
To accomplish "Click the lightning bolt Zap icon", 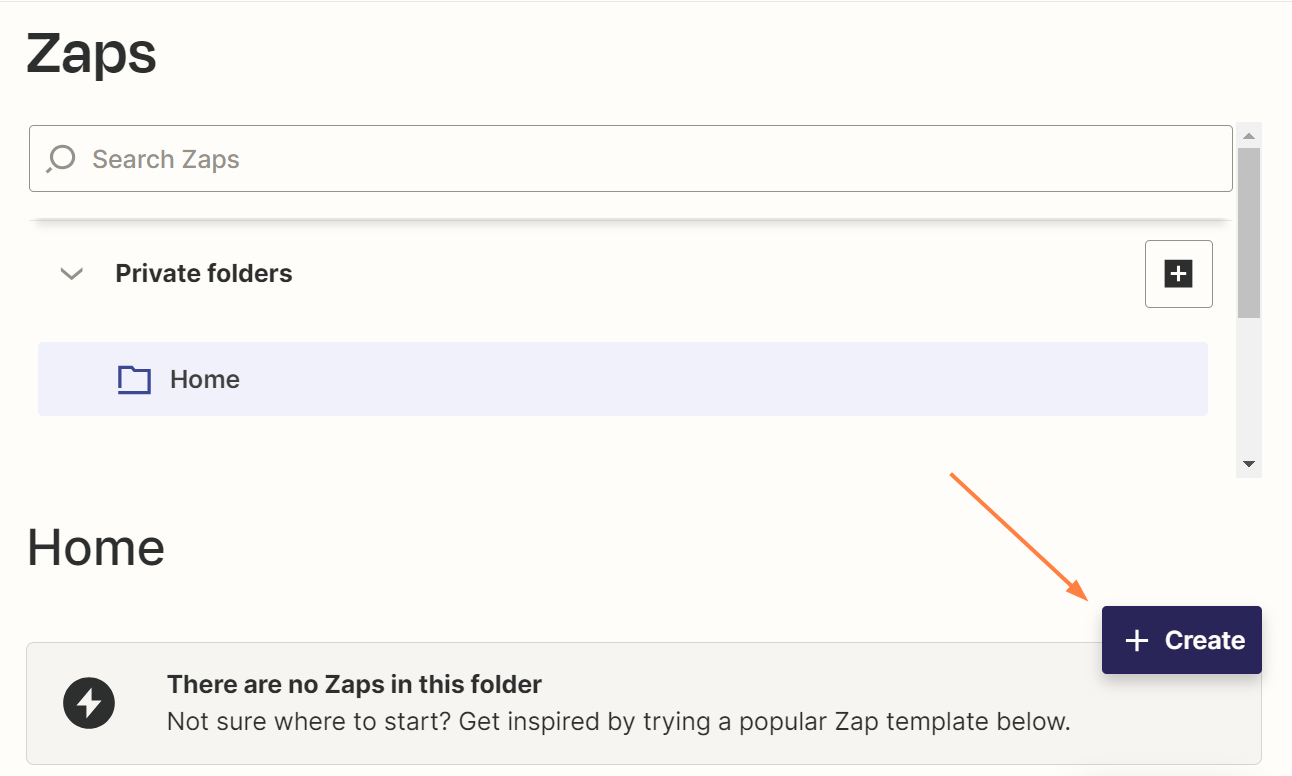I will (x=89, y=704).
